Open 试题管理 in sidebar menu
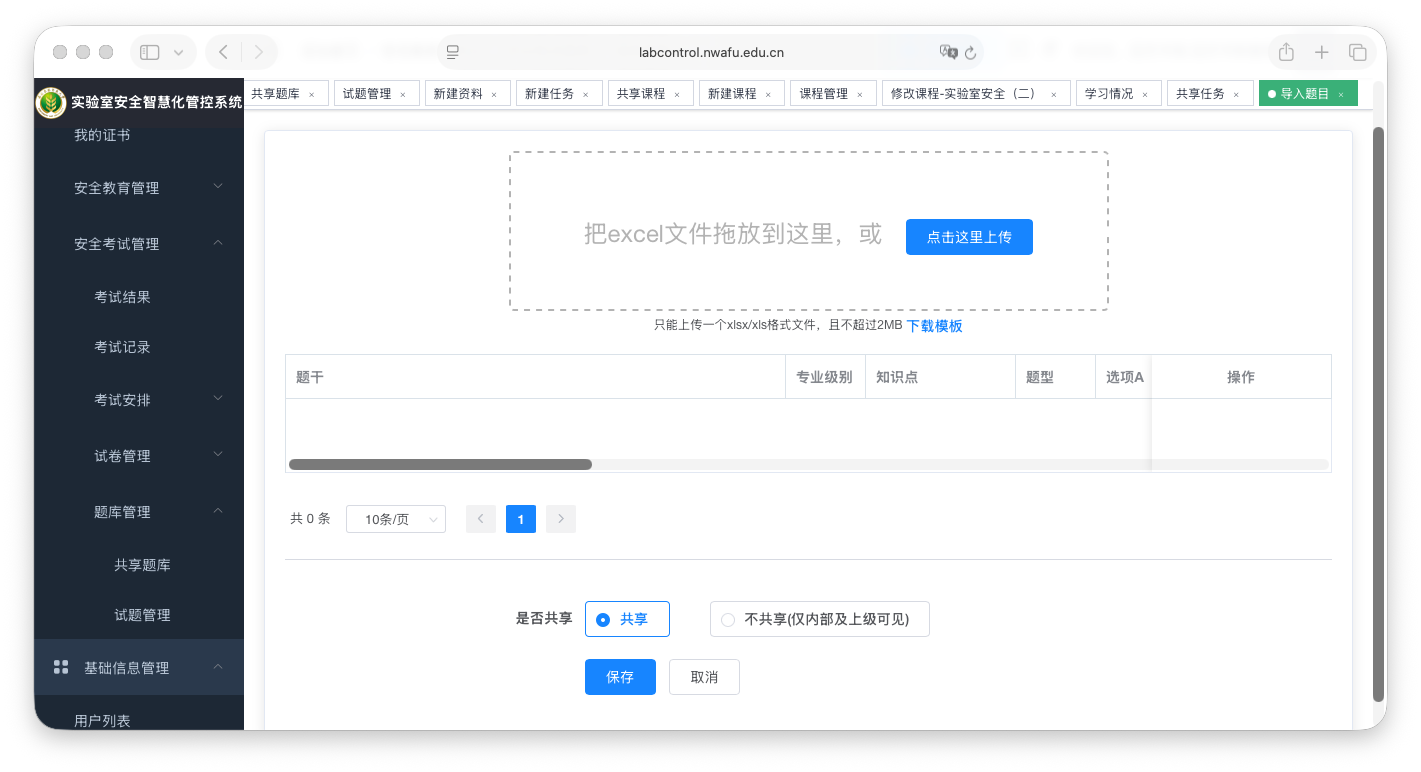Viewport: 1421px width, 772px height. 142,615
